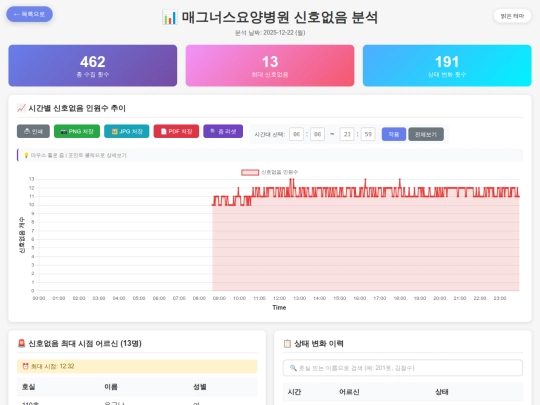Click the start hour field showing 00
Screen dimensions: 540x405
[296, 134]
